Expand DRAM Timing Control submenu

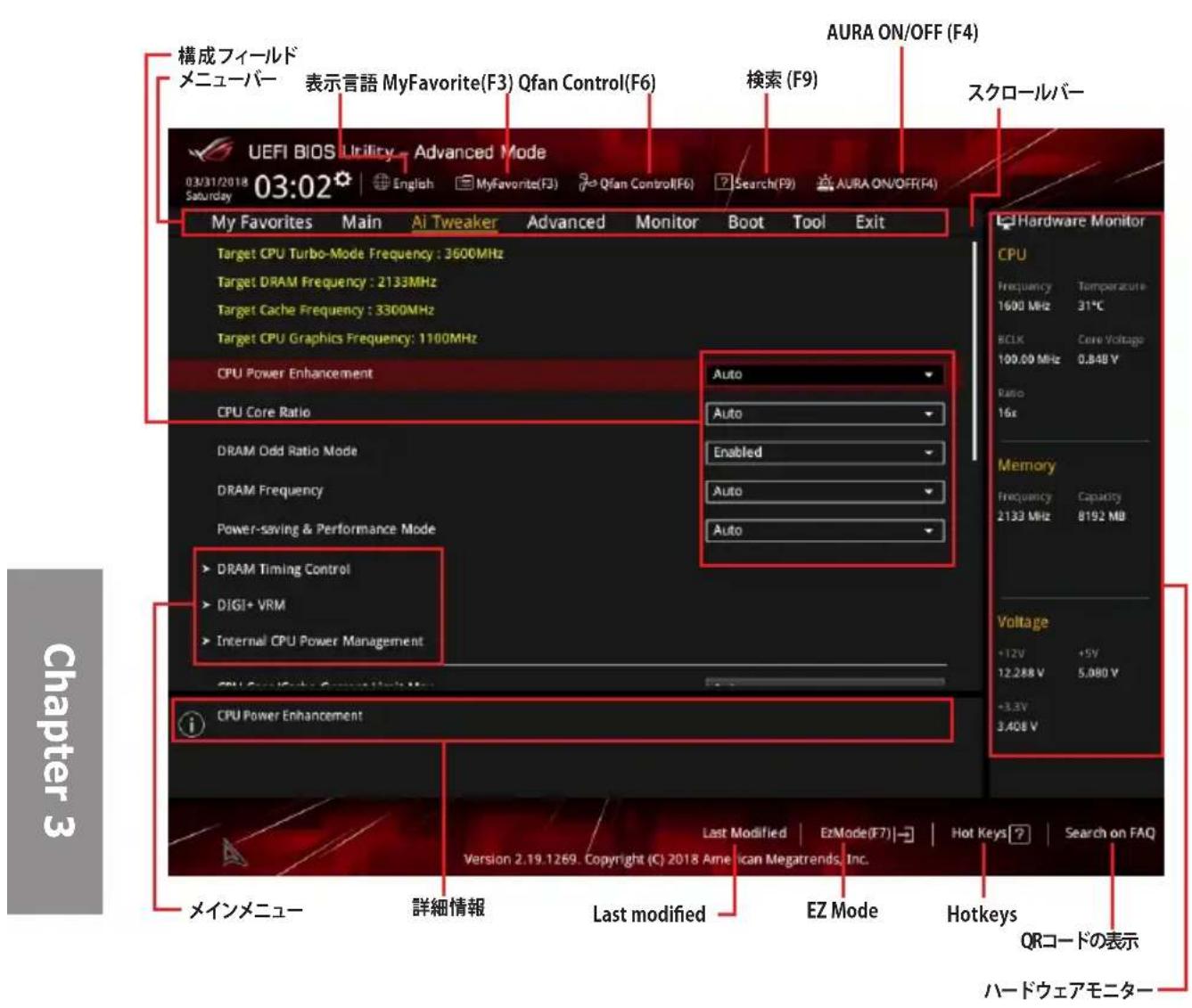coord(276,569)
